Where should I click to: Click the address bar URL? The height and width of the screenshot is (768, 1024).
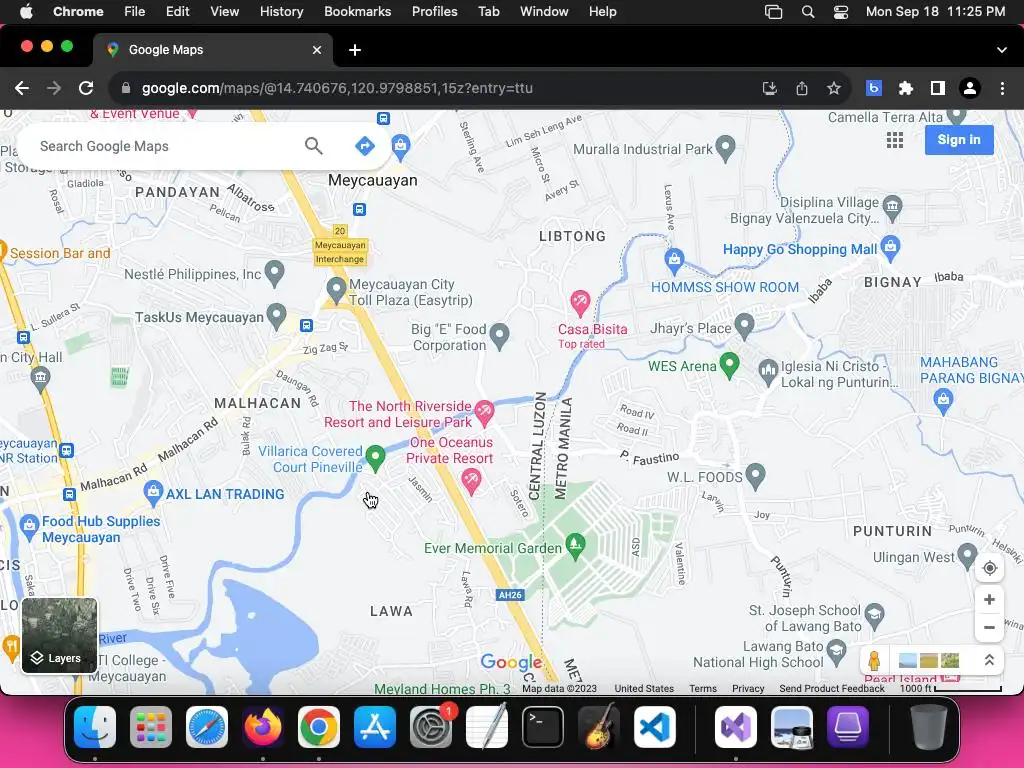pos(337,88)
